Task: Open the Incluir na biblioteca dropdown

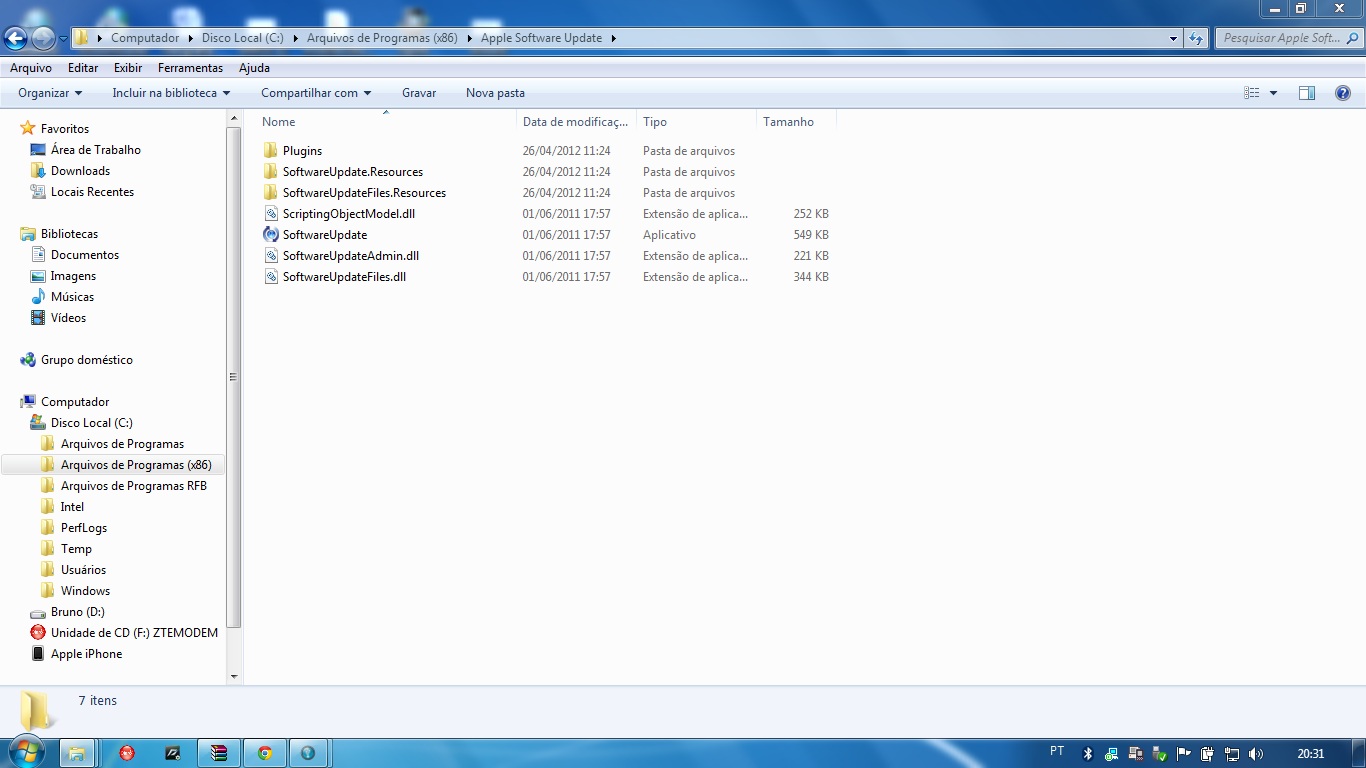Action: pos(171,93)
